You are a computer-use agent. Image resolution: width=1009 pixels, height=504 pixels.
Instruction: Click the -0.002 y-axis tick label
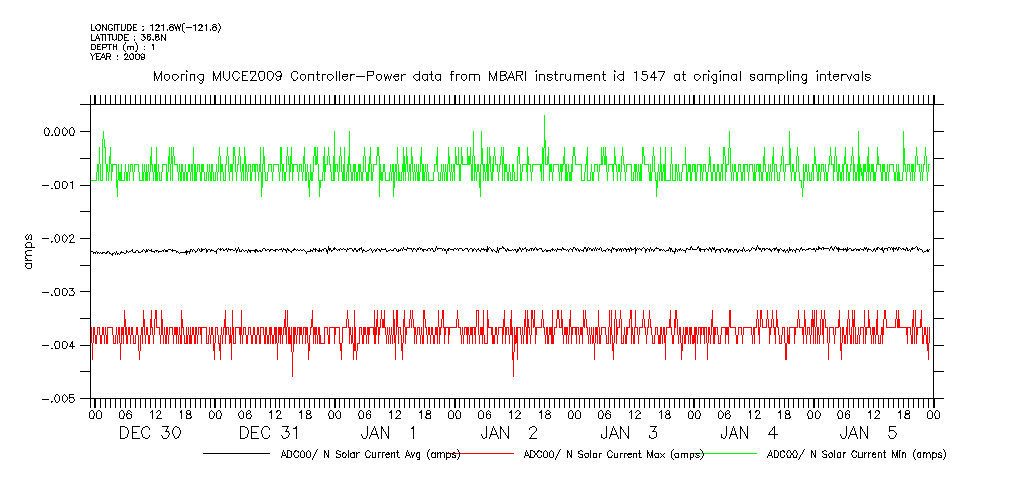(x=54, y=238)
